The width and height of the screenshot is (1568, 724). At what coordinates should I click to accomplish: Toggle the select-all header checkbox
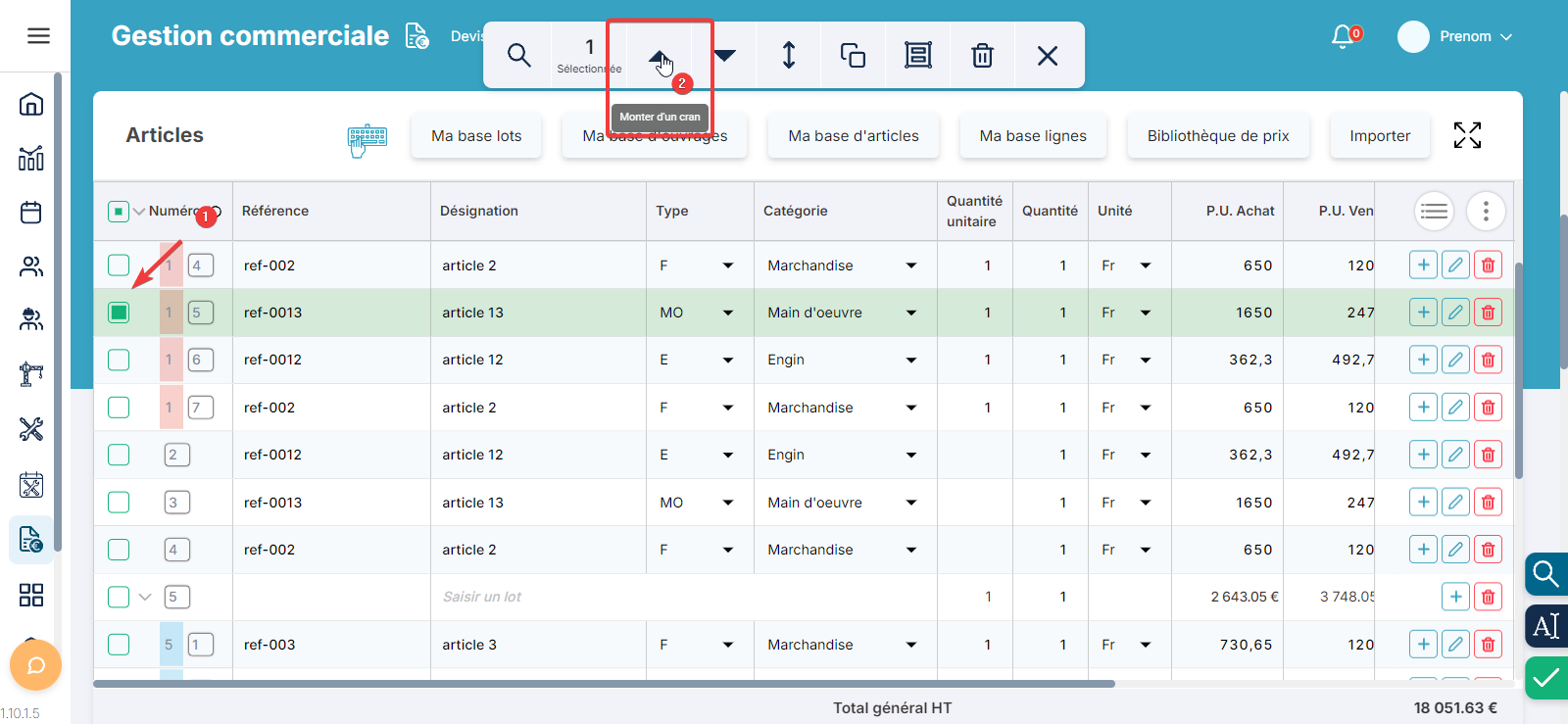point(119,212)
